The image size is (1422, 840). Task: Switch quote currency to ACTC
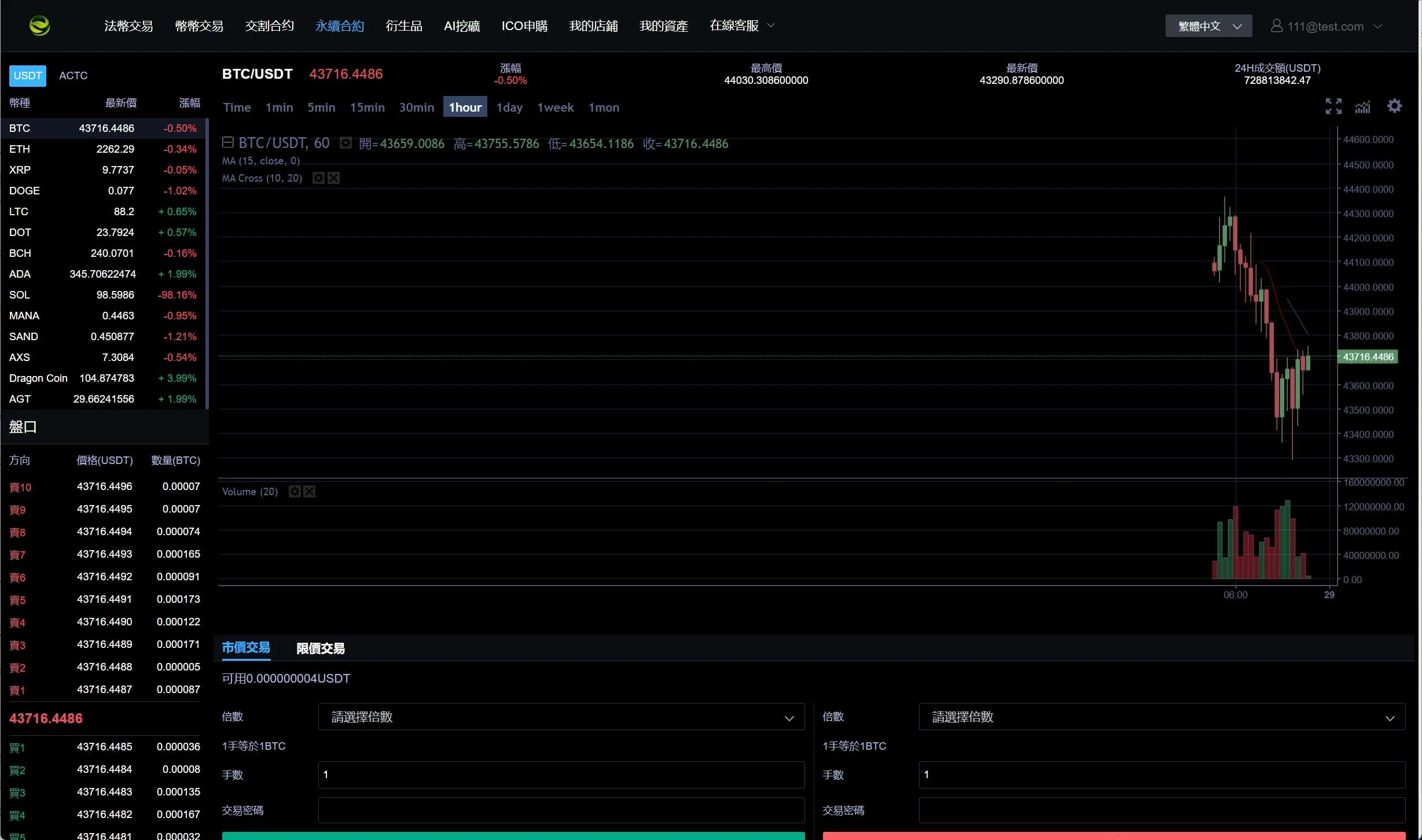73,76
